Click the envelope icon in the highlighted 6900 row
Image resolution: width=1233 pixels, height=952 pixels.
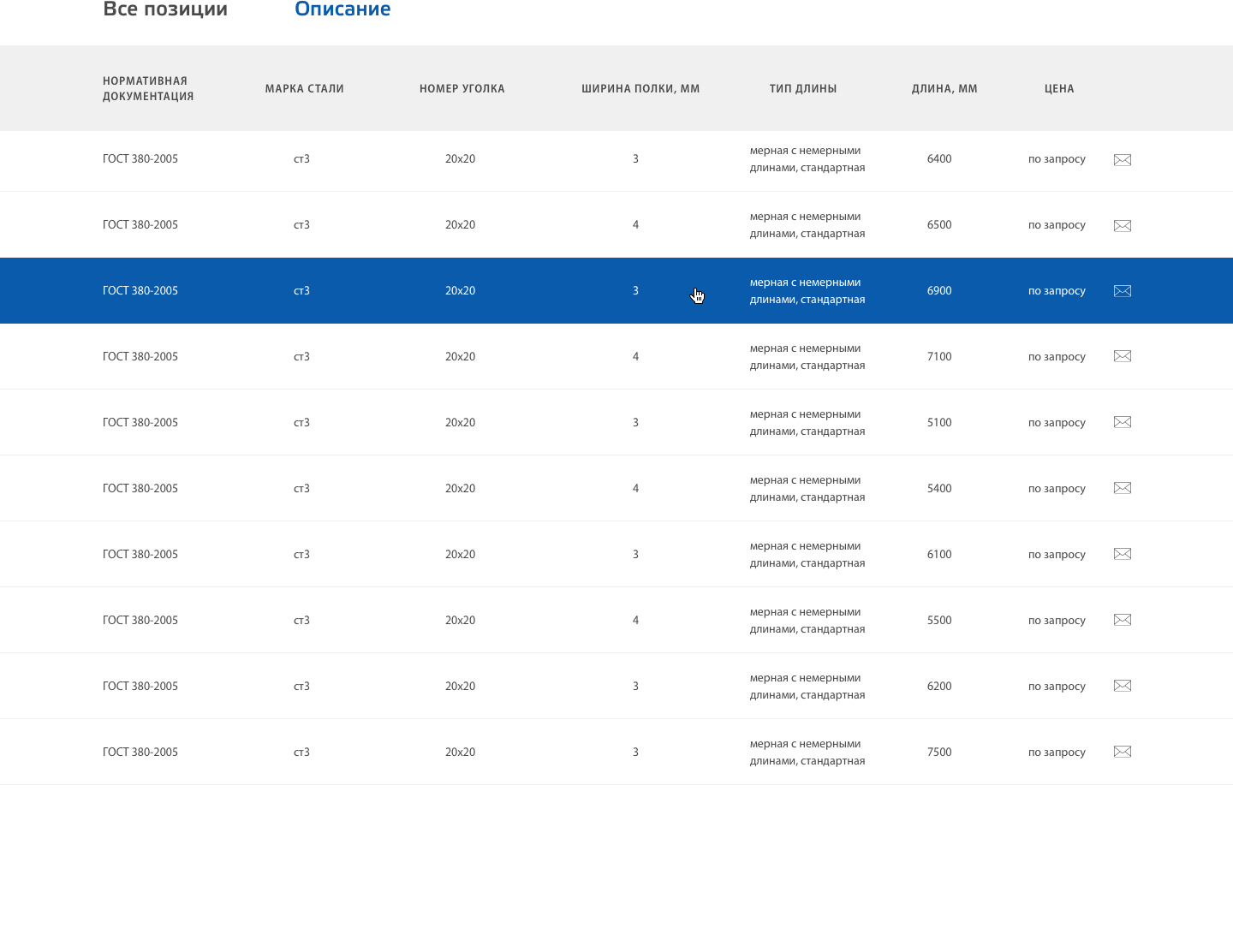click(x=1123, y=291)
